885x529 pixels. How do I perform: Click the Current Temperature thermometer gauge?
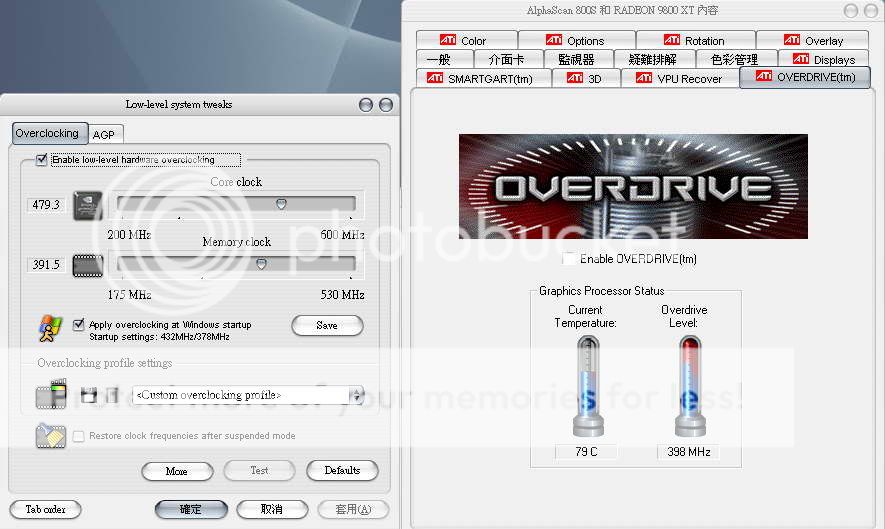coord(586,387)
